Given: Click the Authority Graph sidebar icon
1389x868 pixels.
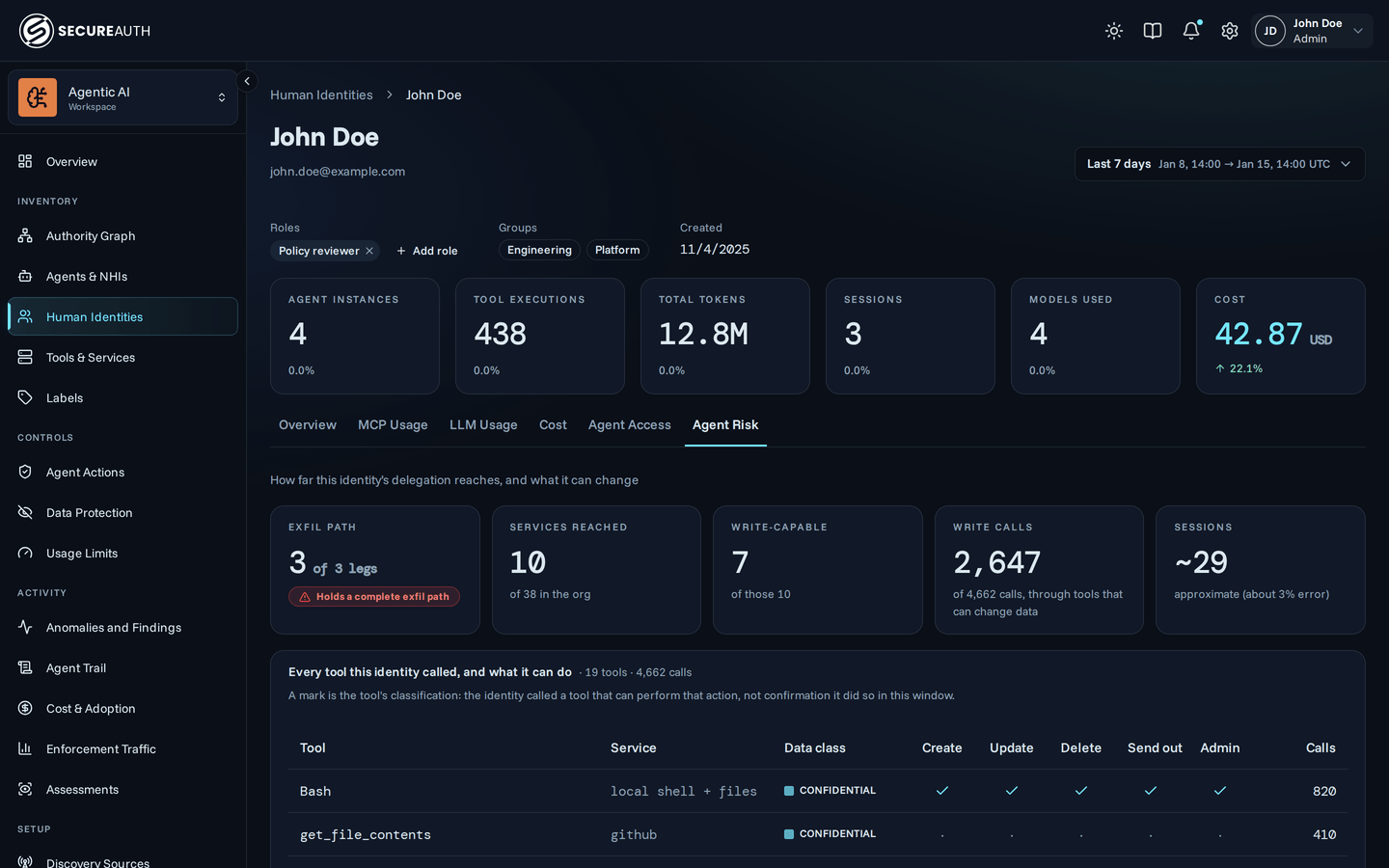Looking at the screenshot, I should [25, 235].
